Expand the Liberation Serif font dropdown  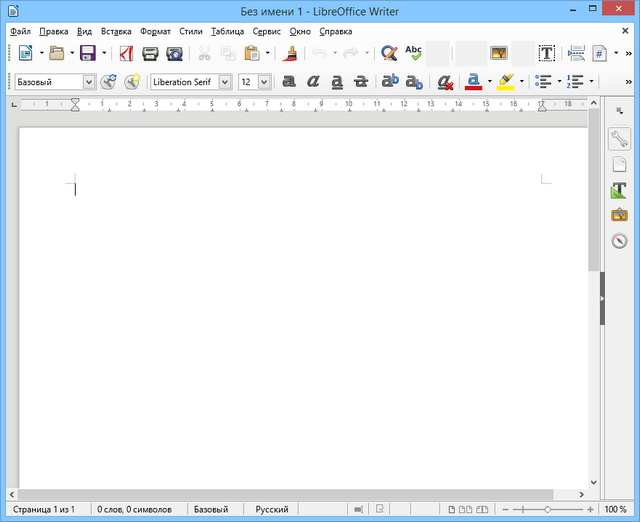[224, 82]
